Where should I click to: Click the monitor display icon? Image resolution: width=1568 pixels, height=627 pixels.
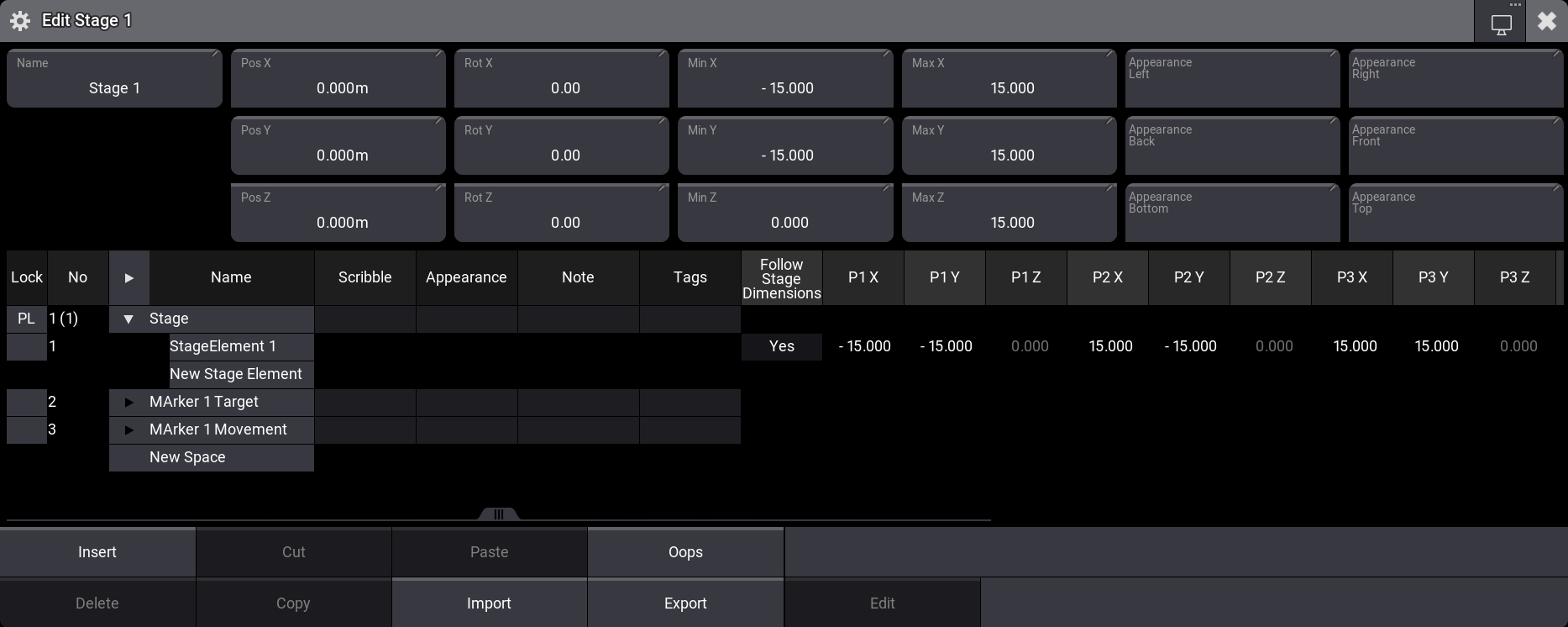coord(1501,24)
